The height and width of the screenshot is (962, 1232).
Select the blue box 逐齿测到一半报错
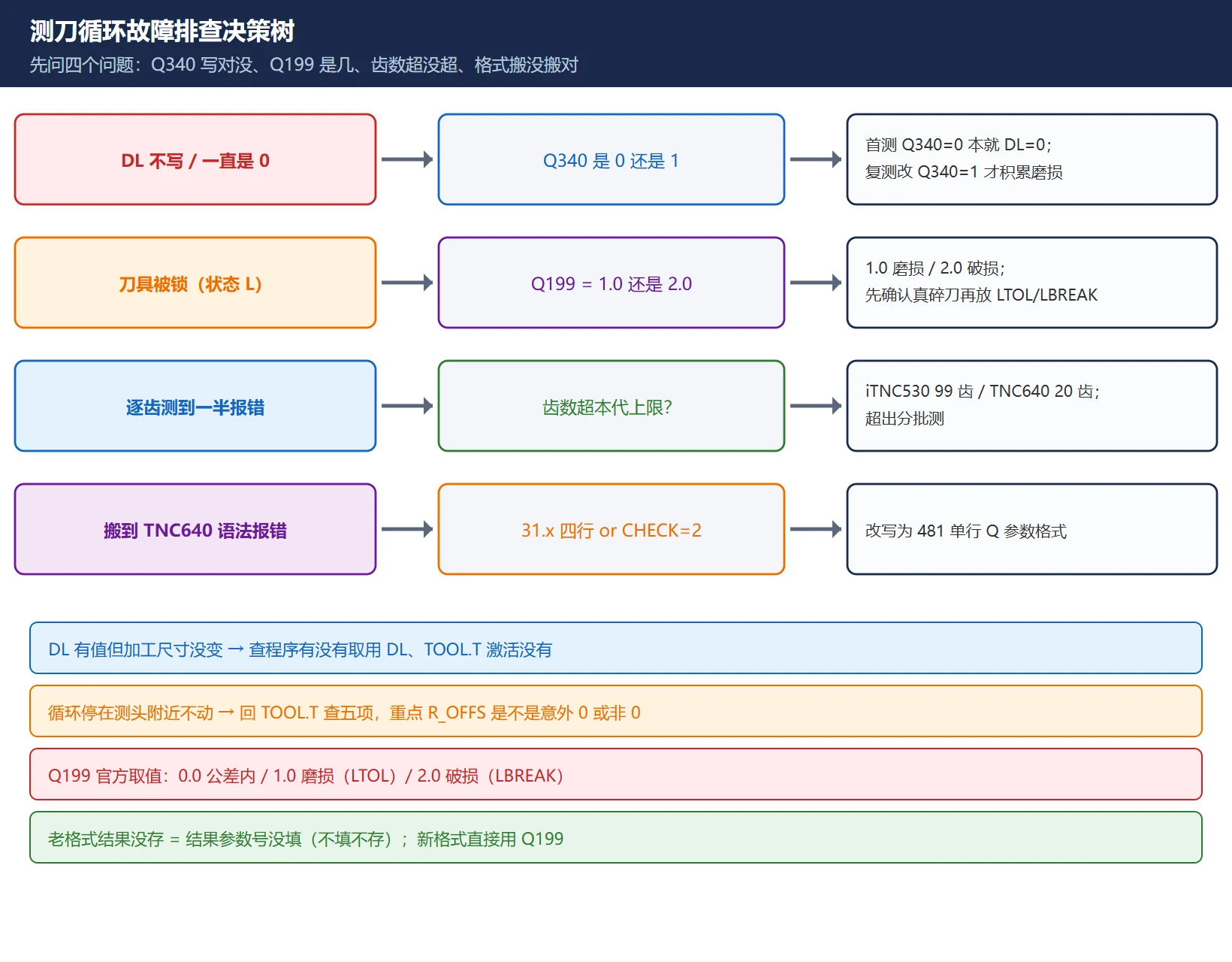[195, 406]
